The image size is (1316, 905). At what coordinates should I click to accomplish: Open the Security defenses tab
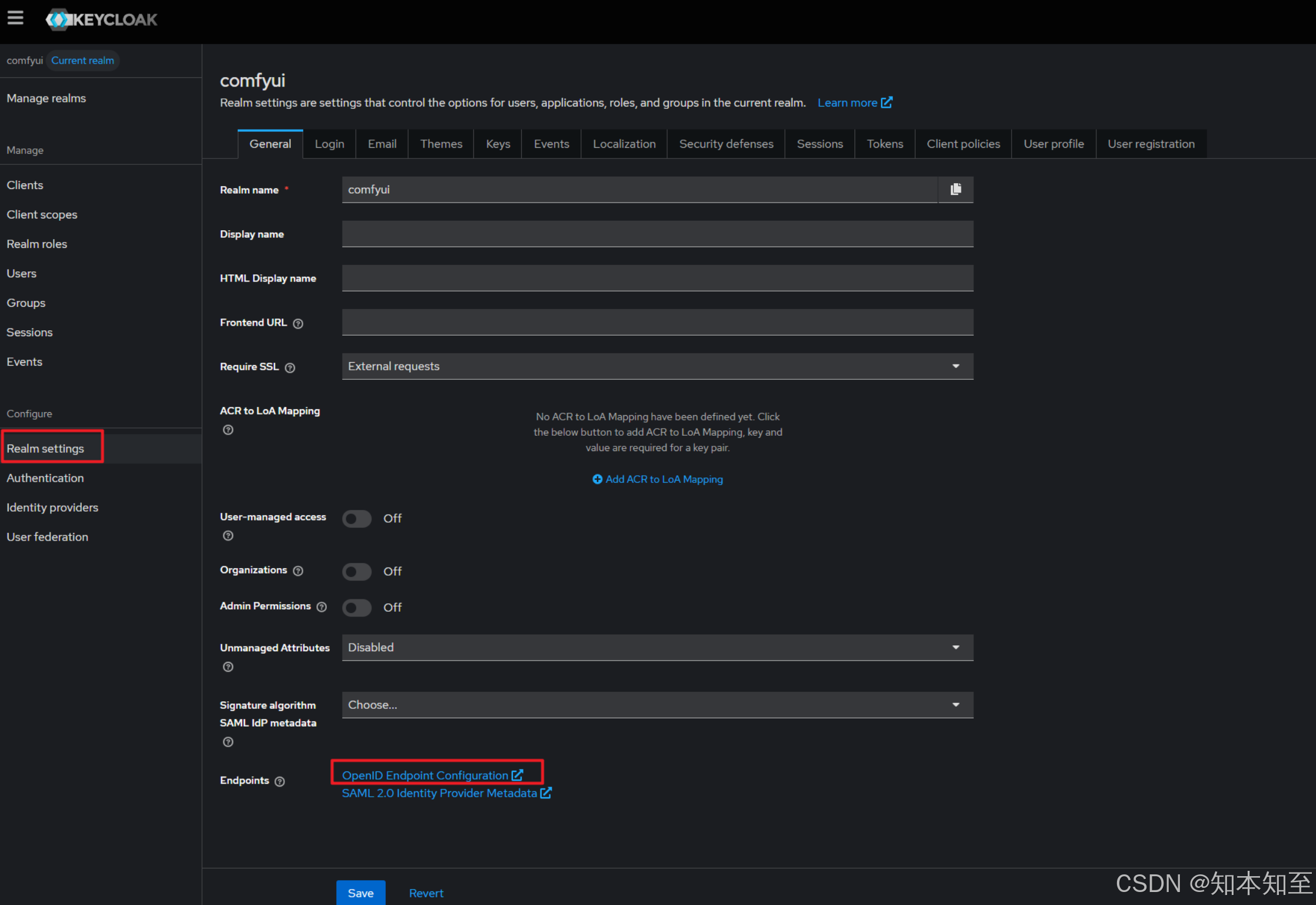click(x=725, y=144)
